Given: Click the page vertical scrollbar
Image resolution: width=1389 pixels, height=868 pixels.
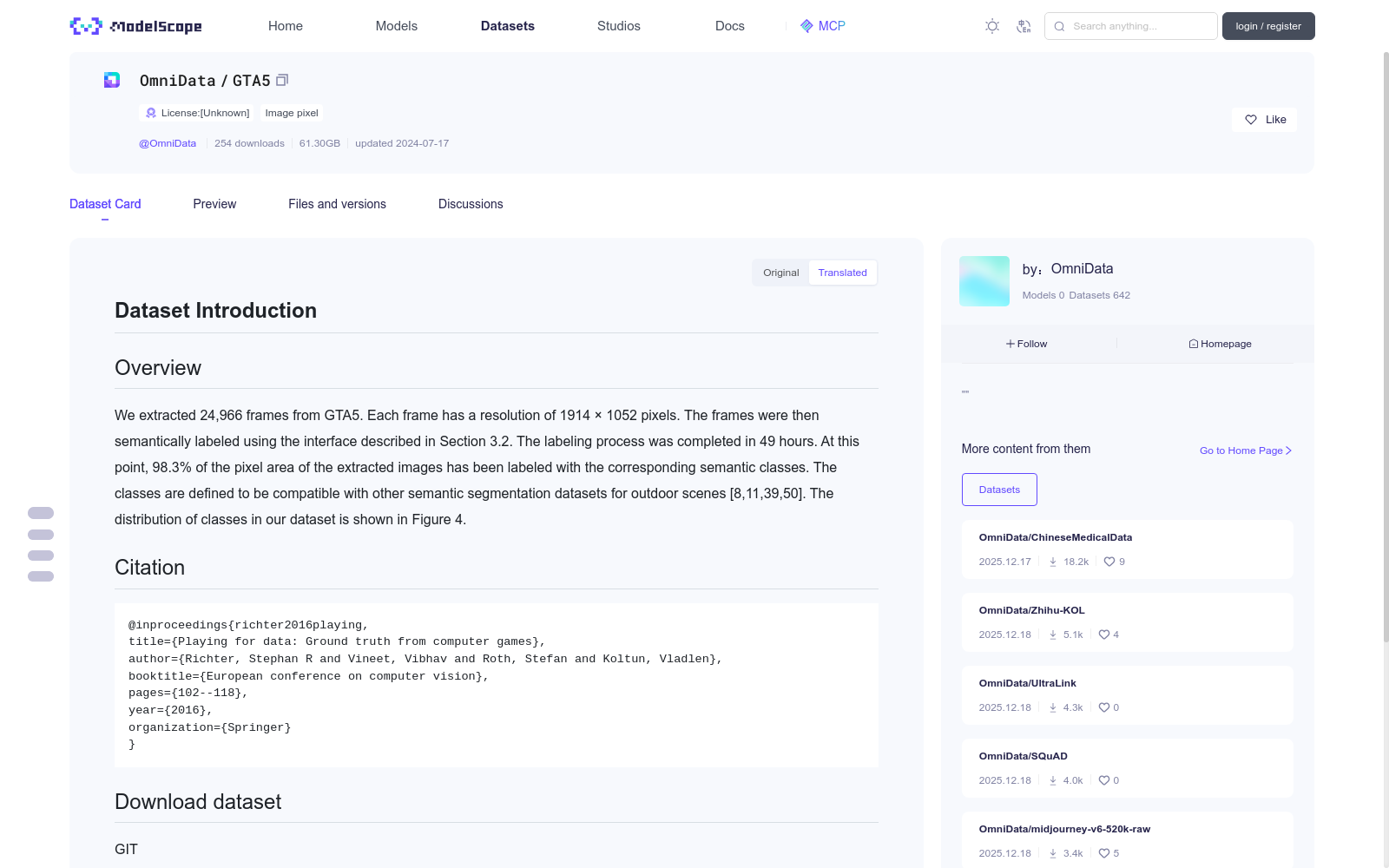Looking at the screenshot, I should coord(1386,347).
